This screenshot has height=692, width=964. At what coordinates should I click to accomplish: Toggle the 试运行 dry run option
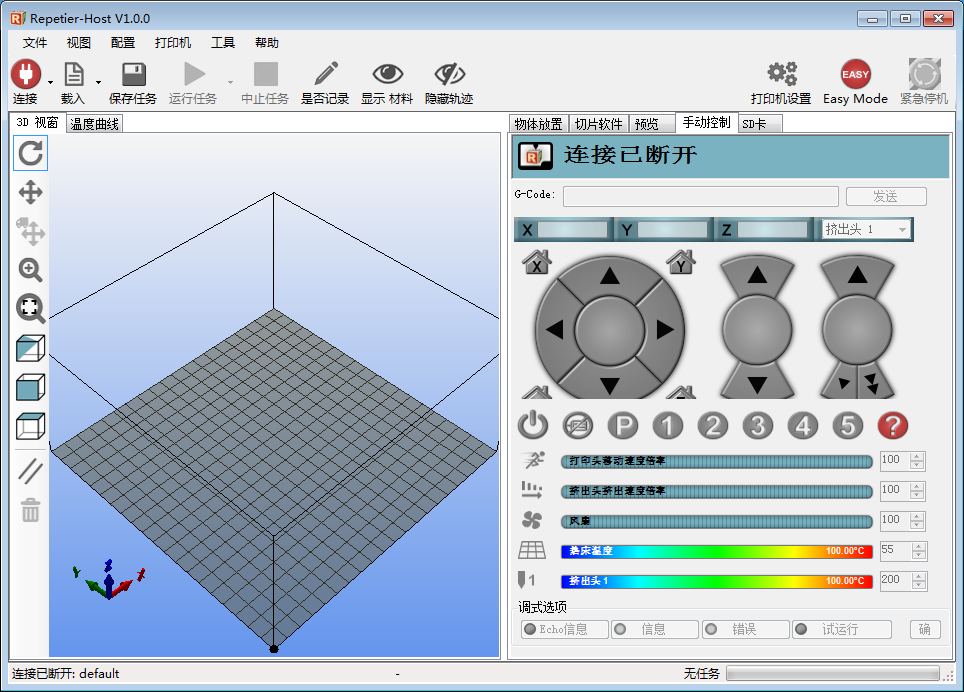842,629
